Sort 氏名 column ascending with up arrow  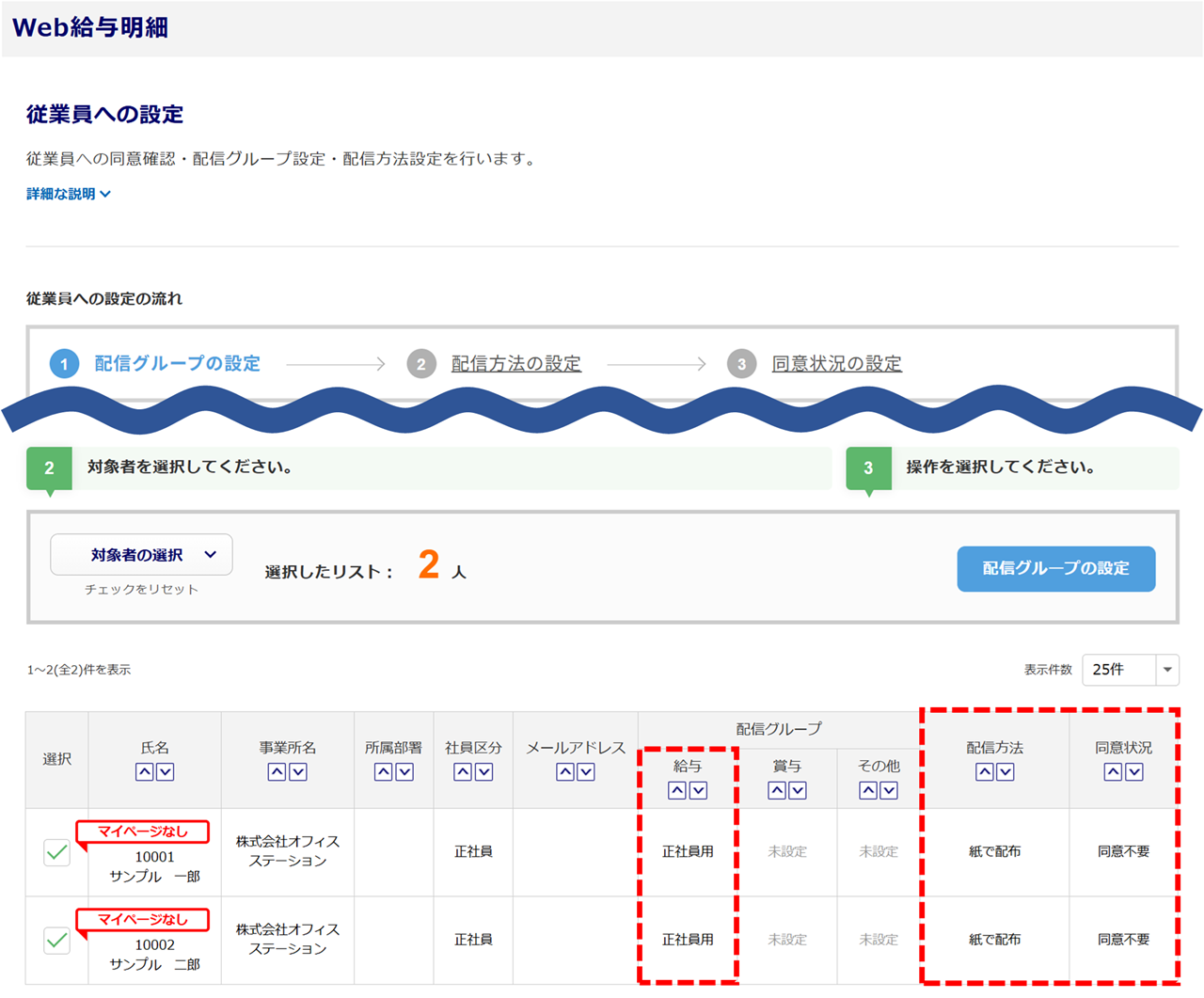144,772
